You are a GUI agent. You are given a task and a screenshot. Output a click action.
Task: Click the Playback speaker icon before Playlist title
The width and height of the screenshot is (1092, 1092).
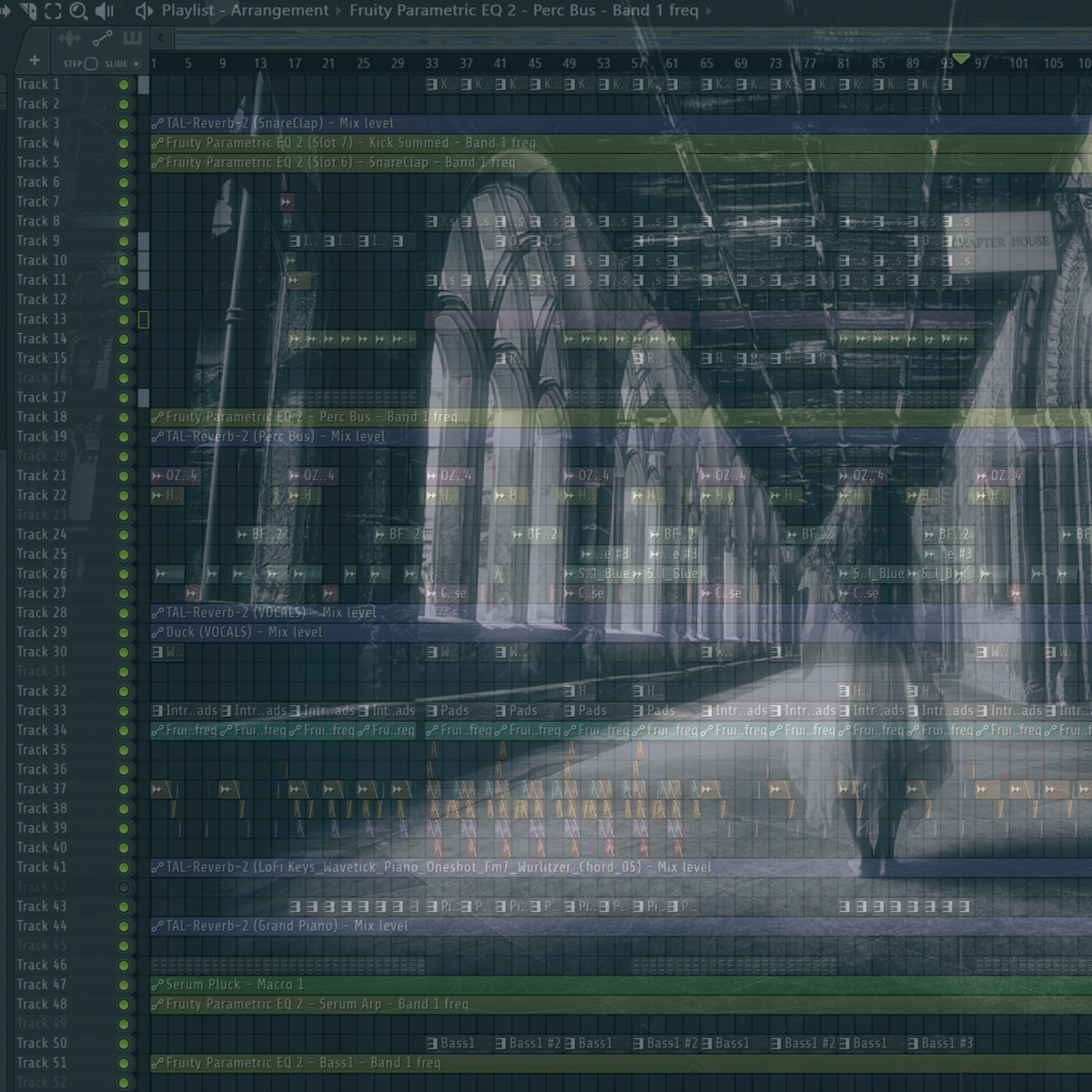tap(144, 11)
